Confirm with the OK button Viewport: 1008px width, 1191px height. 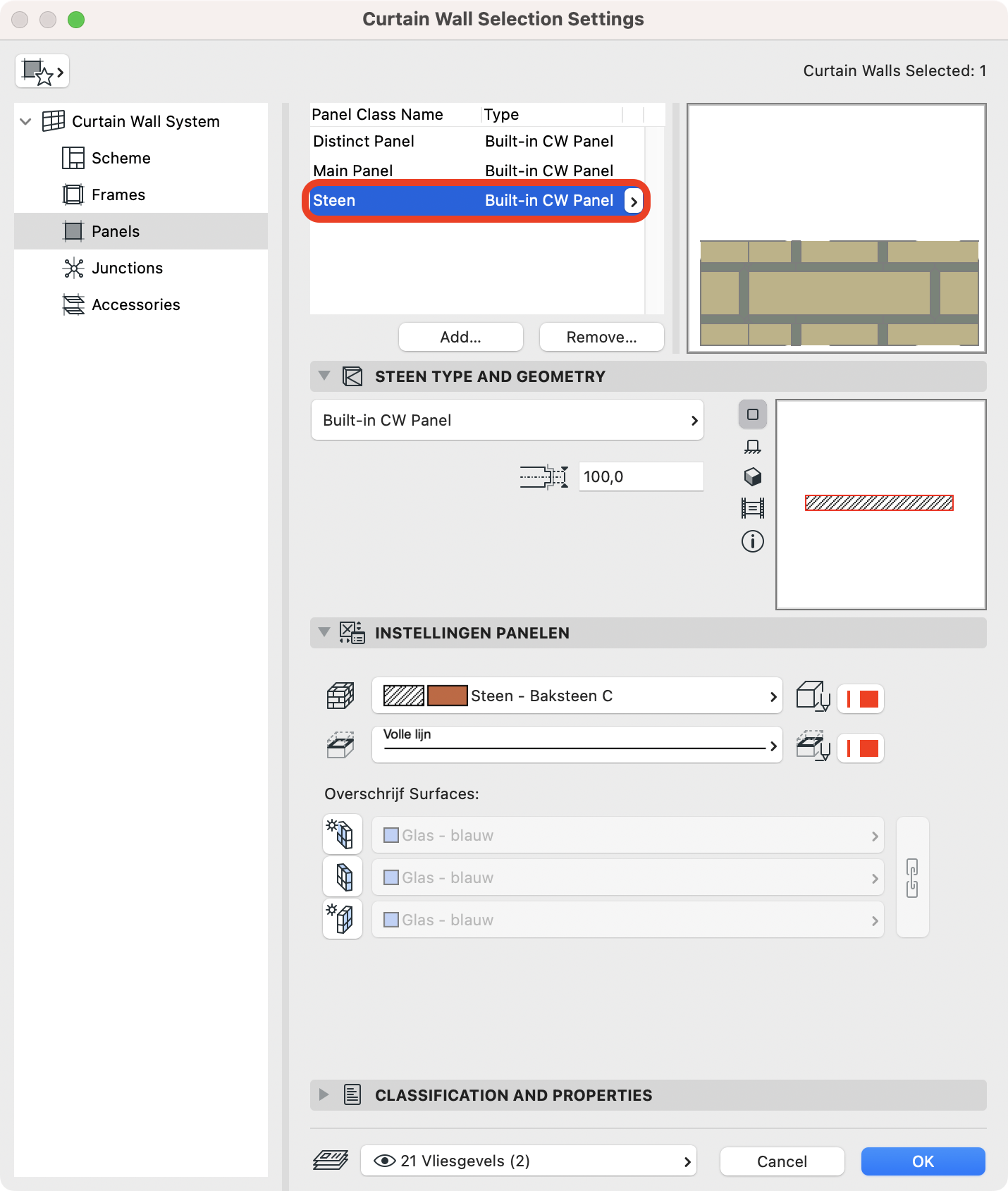coord(923,1161)
